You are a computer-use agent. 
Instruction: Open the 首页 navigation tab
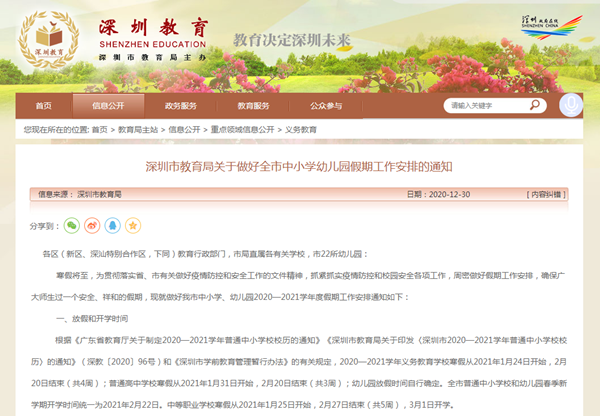click(x=44, y=105)
